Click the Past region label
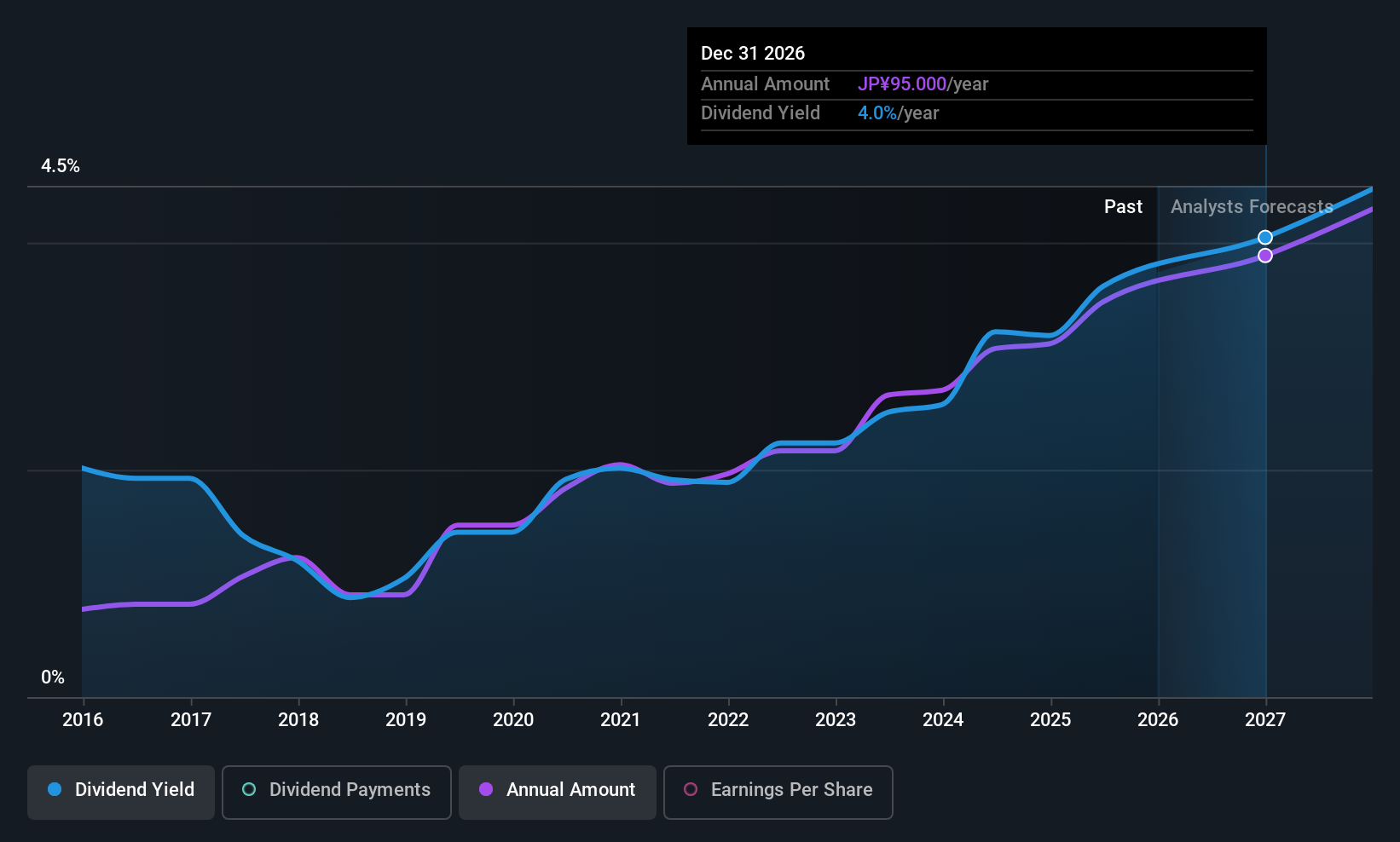This screenshot has height=842, width=1400. click(1123, 207)
